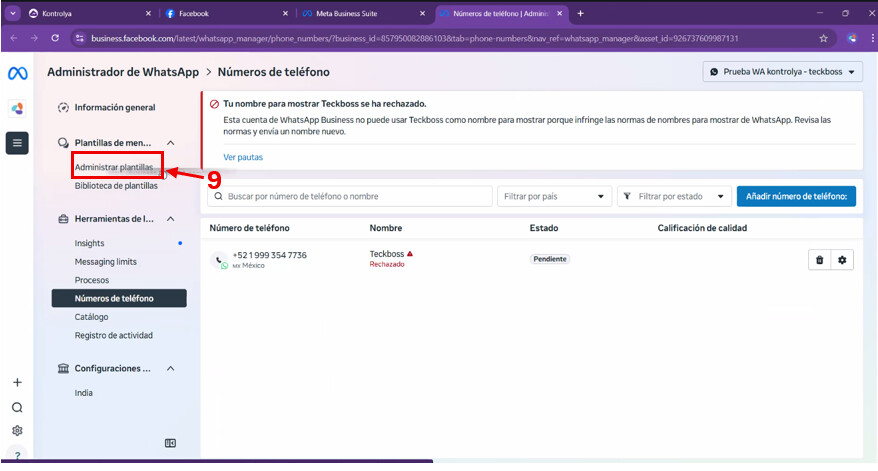
Task: Collapse the Herramientas section chevron
Action: coord(170,219)
